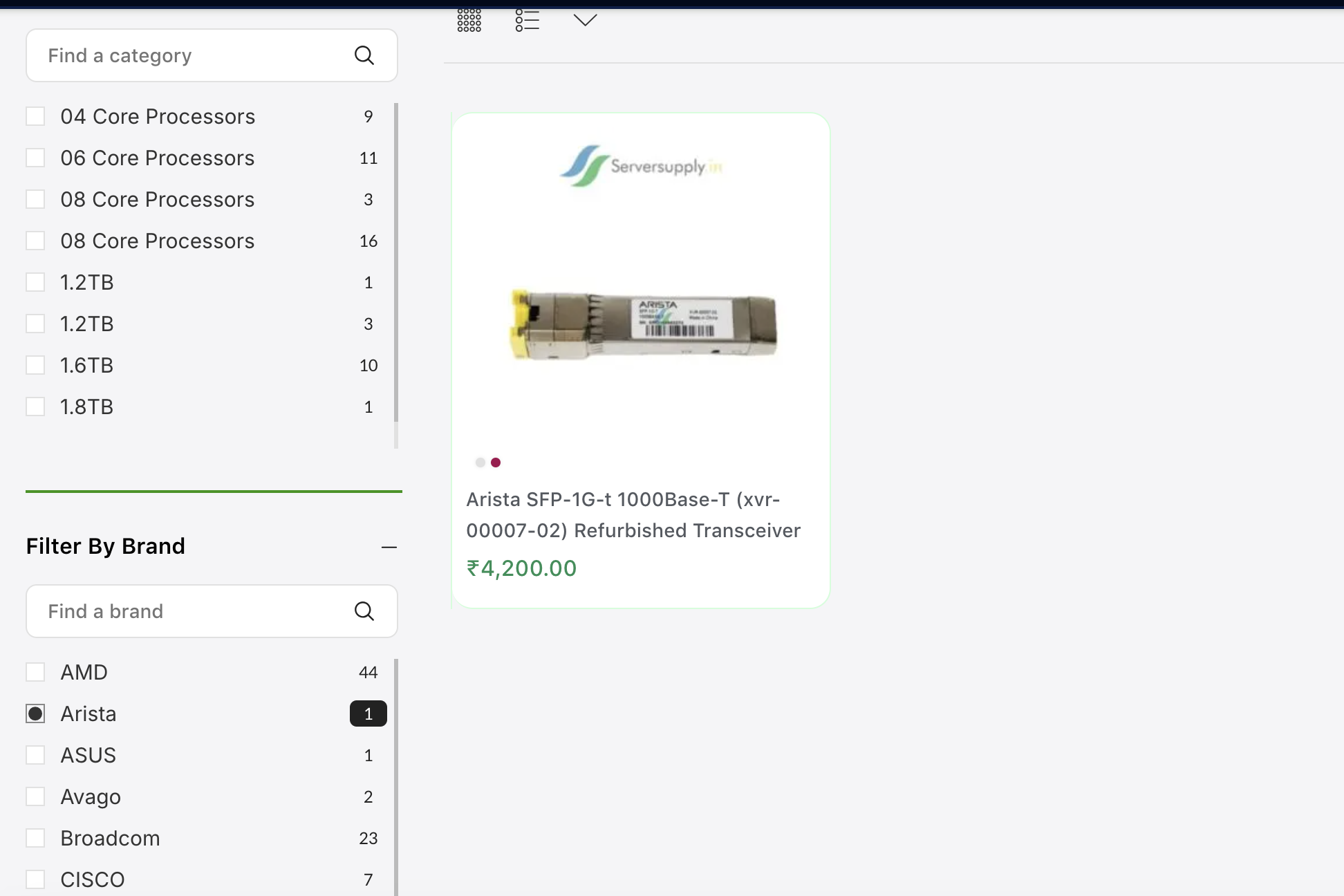This screenshot has height=896, width=1344.
Task: Uncheck the Arista brand filter
Action: click(35, 713)
